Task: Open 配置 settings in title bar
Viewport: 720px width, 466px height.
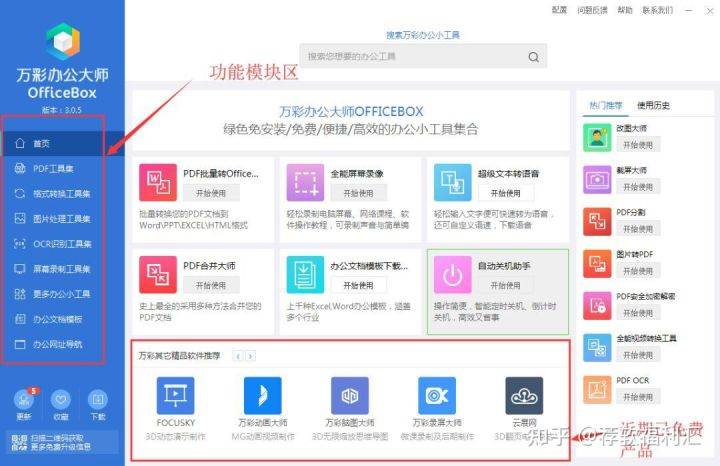Action: (559, 10)
